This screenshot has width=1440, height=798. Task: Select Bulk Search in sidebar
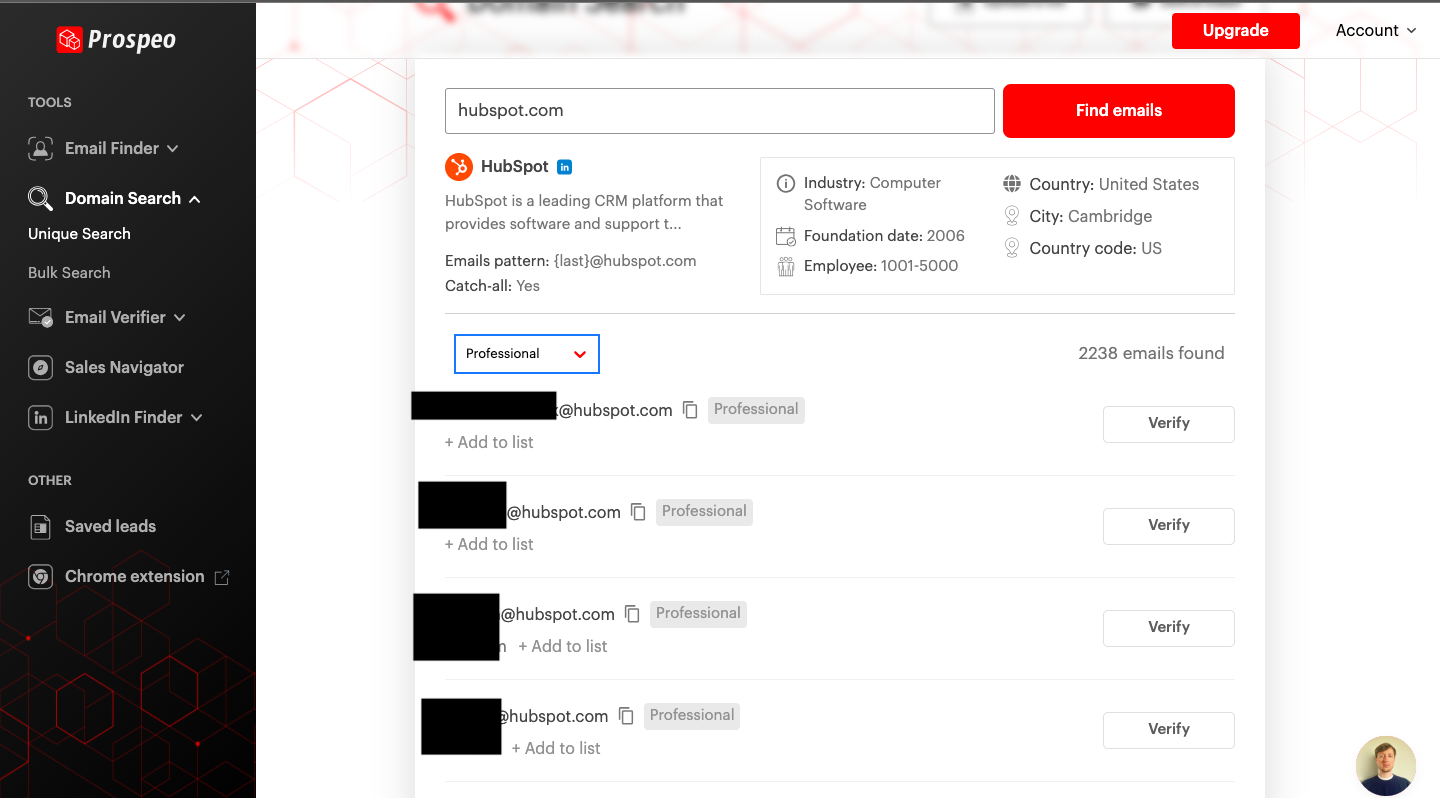coord(69,273)
